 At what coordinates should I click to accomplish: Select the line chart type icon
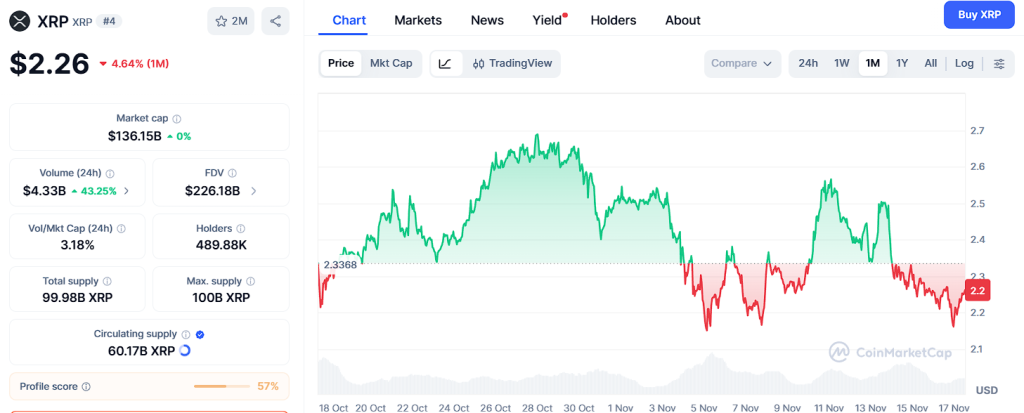[x=445, y=63]
